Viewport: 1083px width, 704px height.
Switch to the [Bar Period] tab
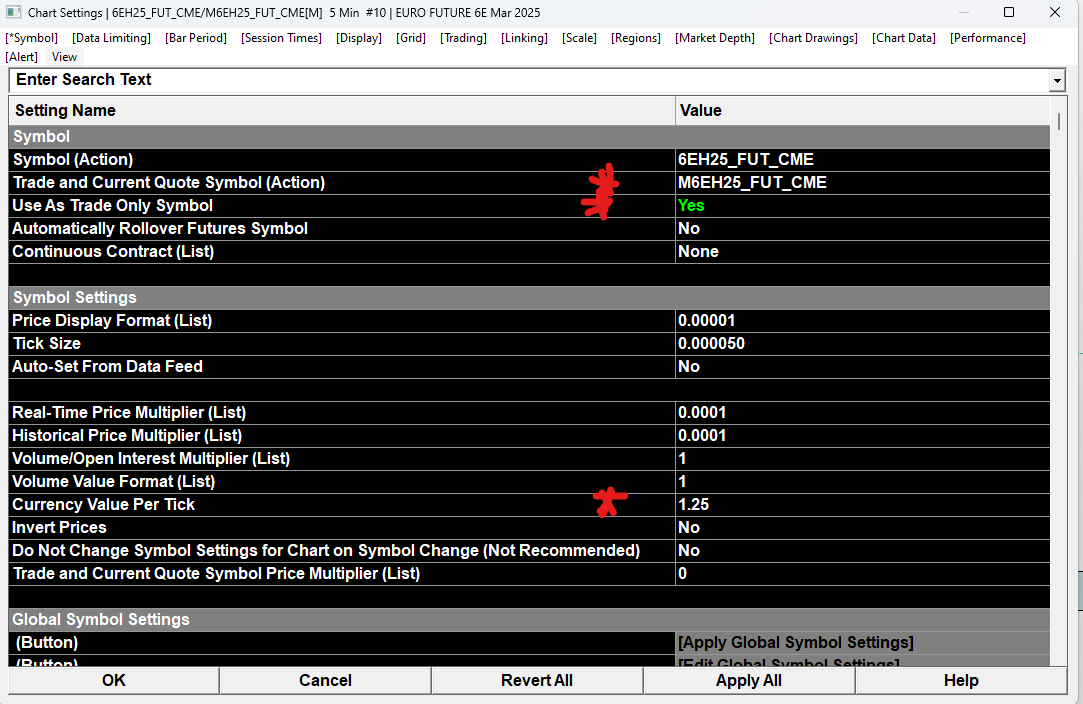point(196,38)
